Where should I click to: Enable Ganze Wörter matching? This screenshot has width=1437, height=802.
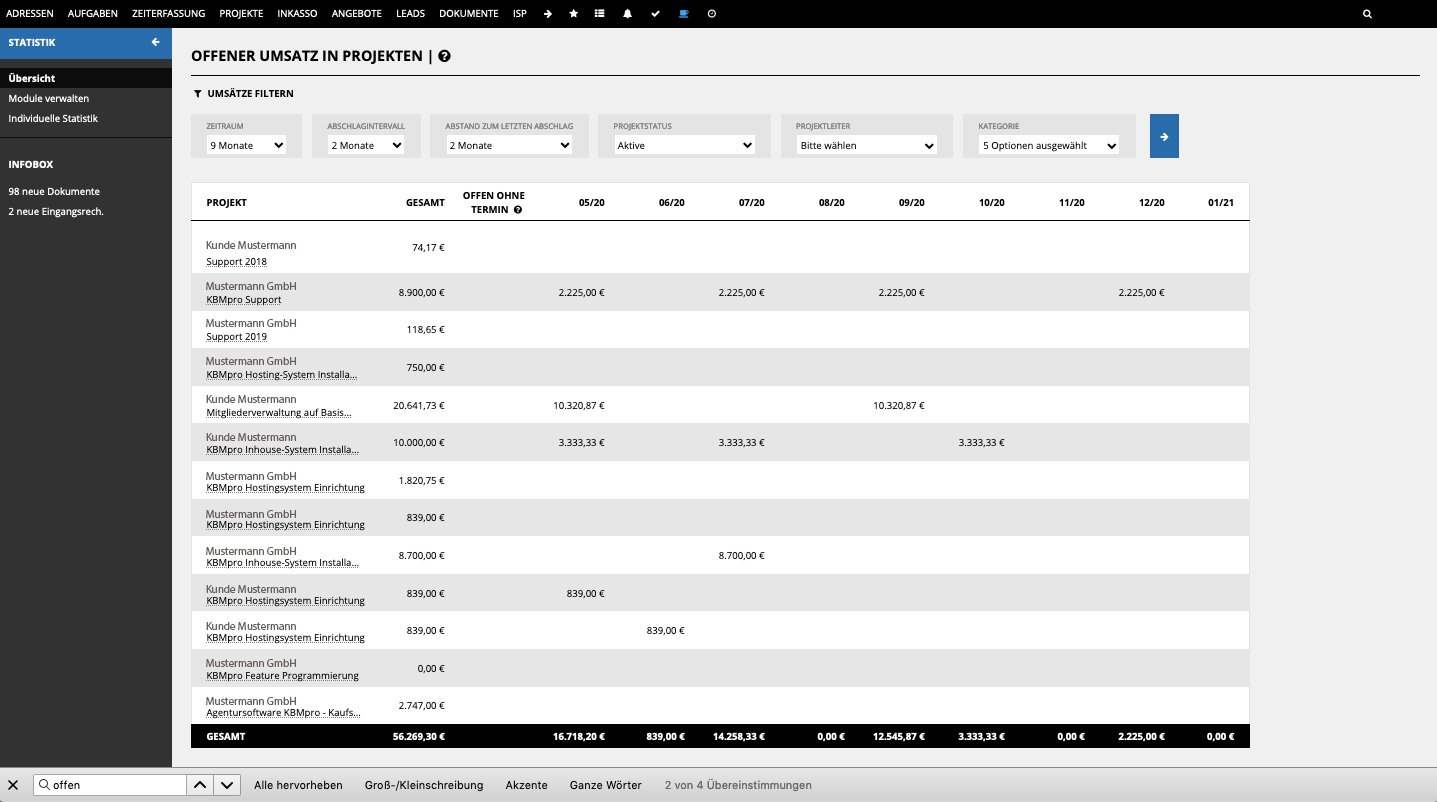click(x=605, y=785)
